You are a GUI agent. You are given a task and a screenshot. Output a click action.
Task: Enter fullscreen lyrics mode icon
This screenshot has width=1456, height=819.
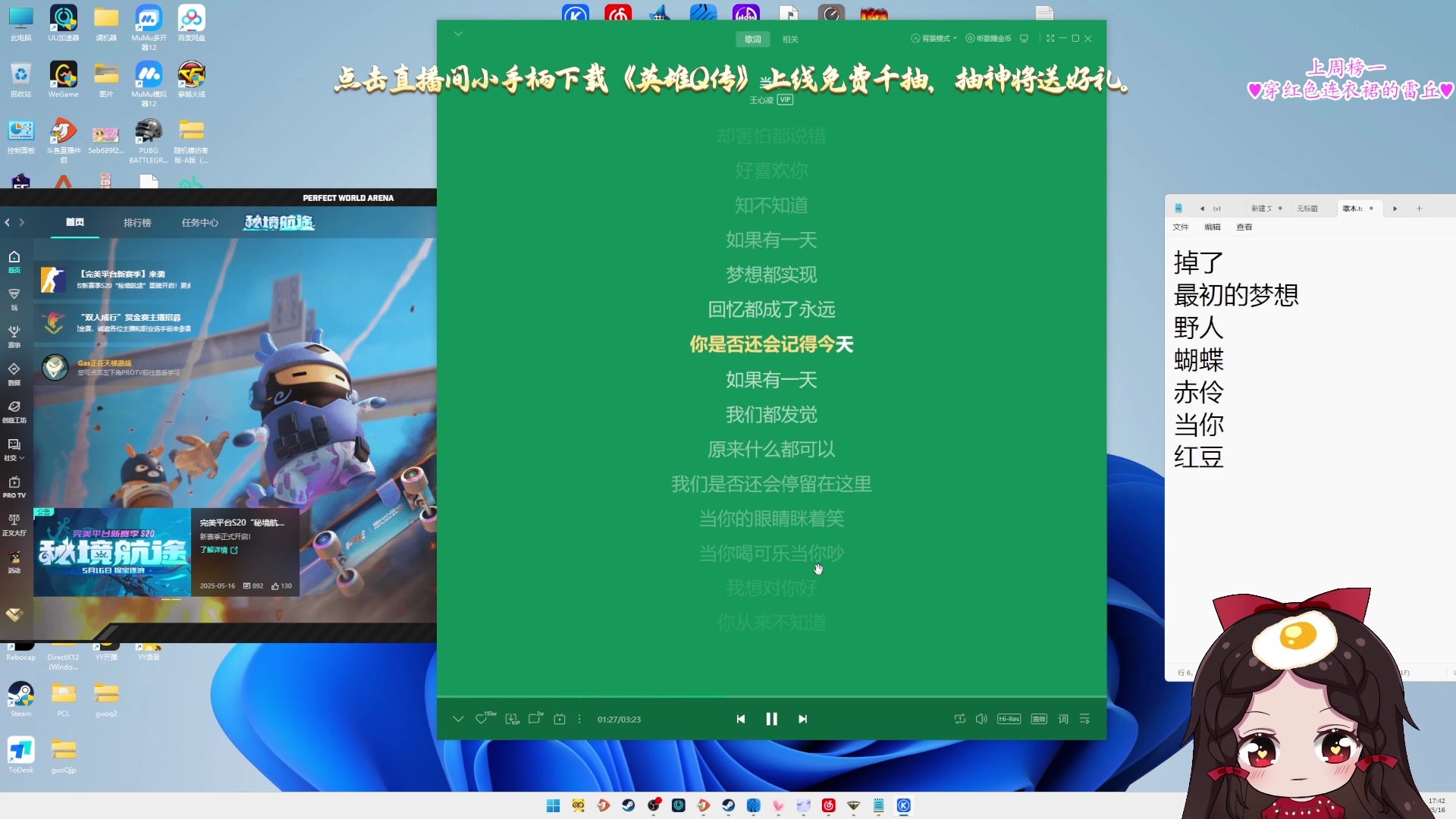[1050, 38]
